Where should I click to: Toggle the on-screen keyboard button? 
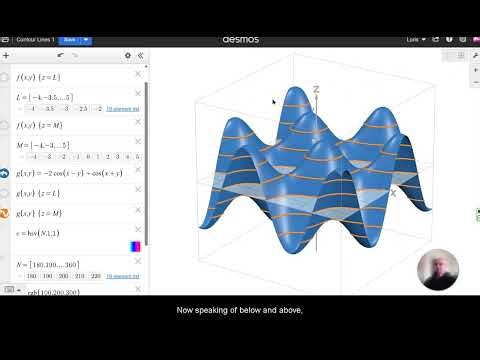(x=9, y=290)
